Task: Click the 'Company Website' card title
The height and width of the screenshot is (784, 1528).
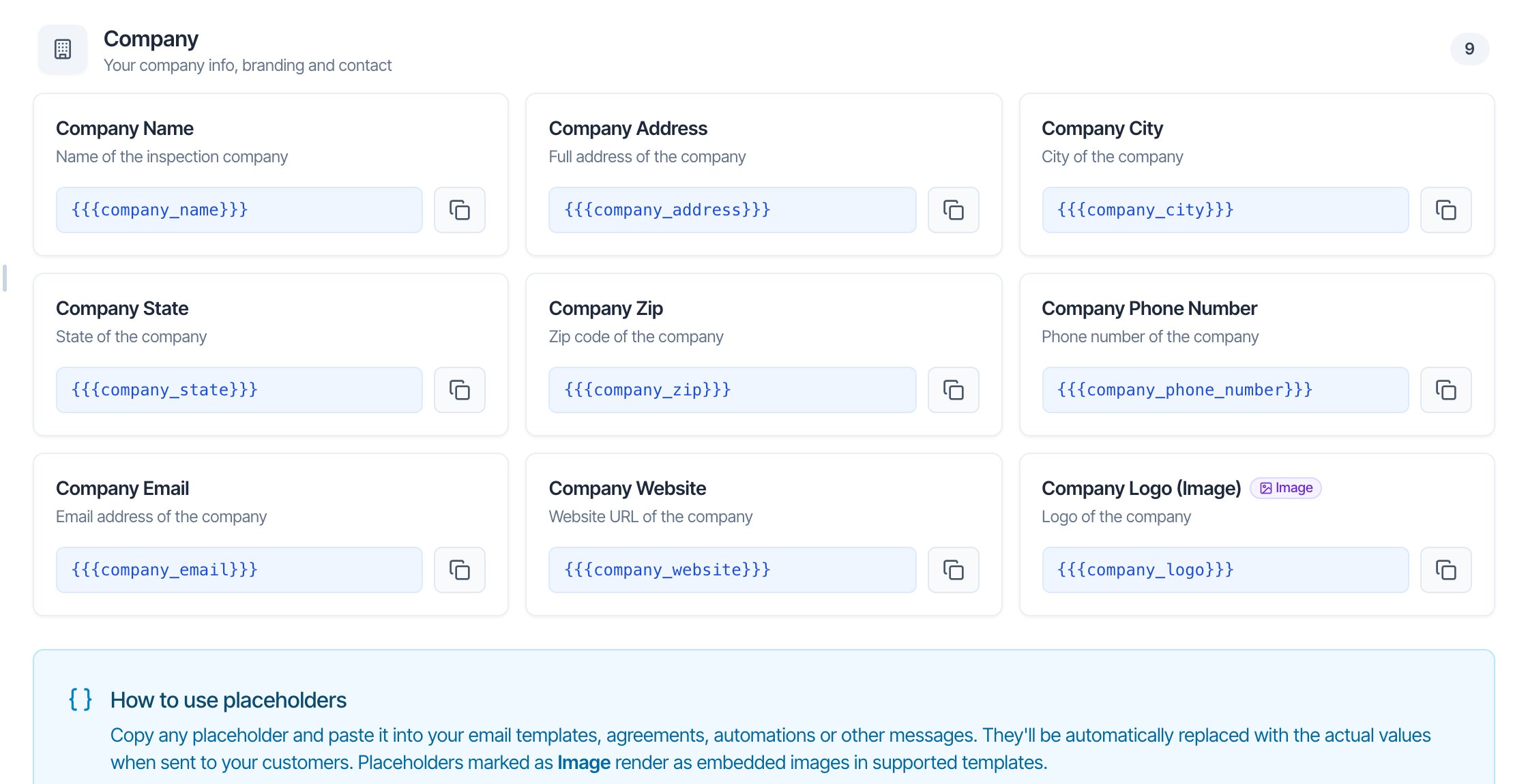Action: (x=627, y=488)
